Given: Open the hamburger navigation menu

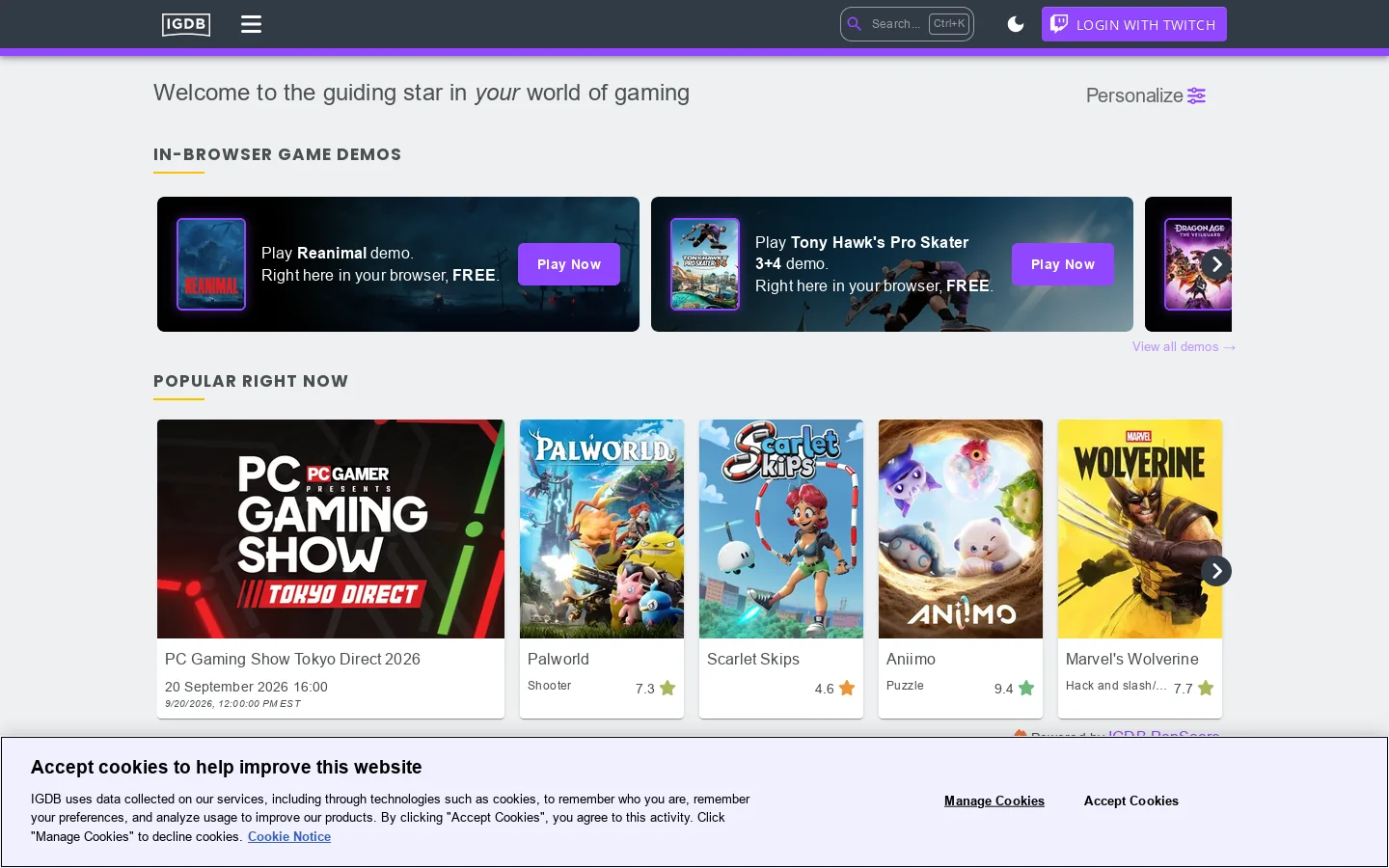Looking at the screenshot, I should coord(251,24).
